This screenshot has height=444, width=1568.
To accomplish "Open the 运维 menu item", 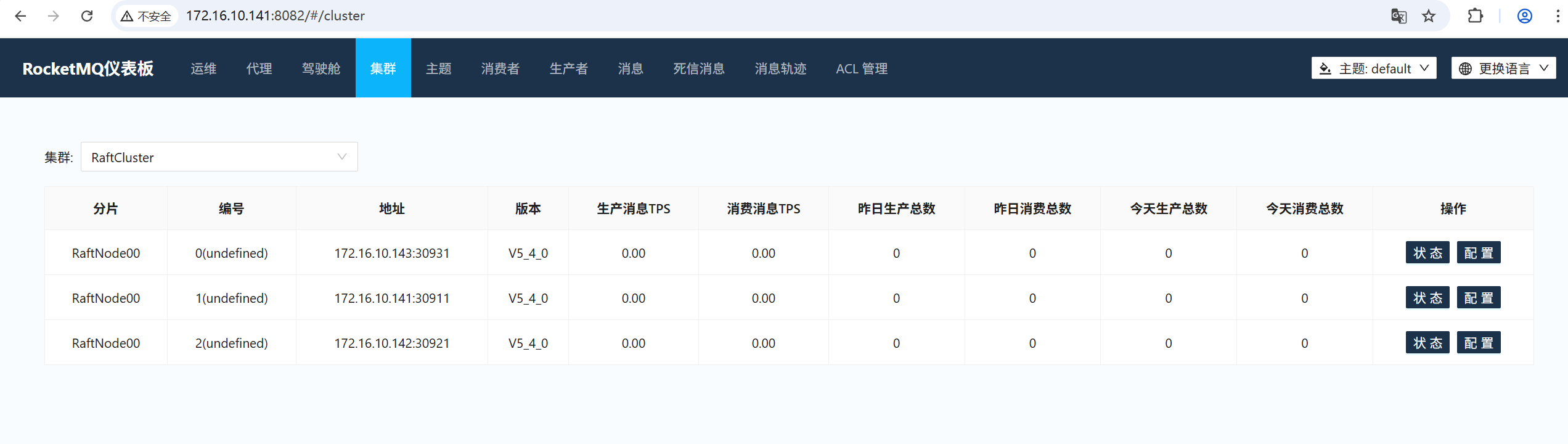I will (x=203, y=68).
